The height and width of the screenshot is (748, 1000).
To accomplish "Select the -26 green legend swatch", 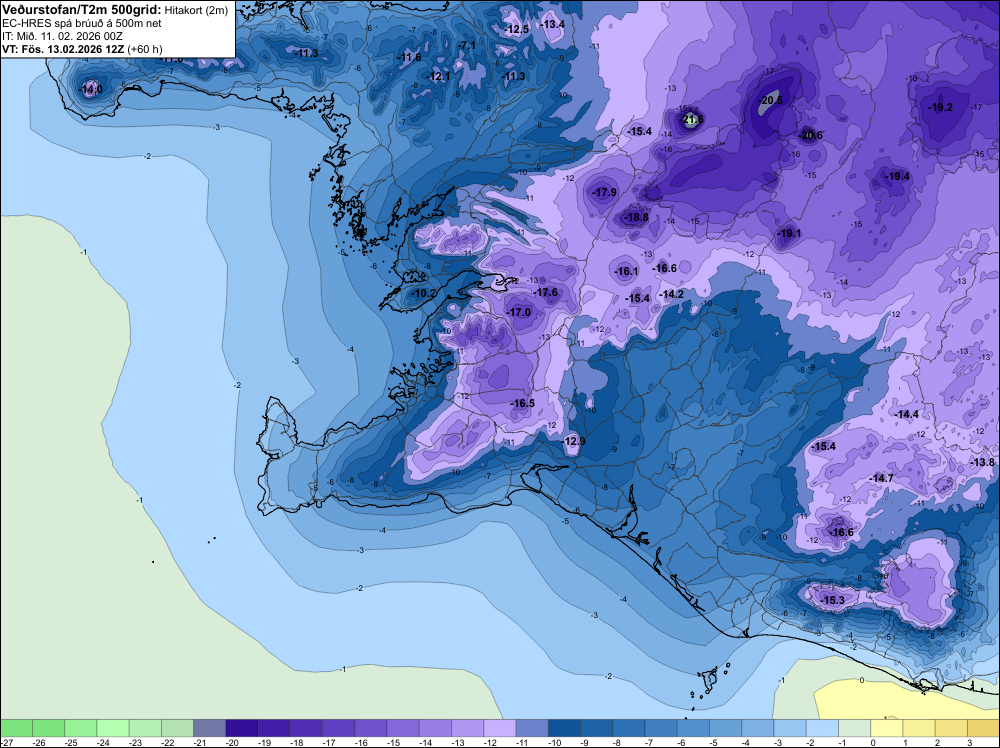I will pos(48,728).
